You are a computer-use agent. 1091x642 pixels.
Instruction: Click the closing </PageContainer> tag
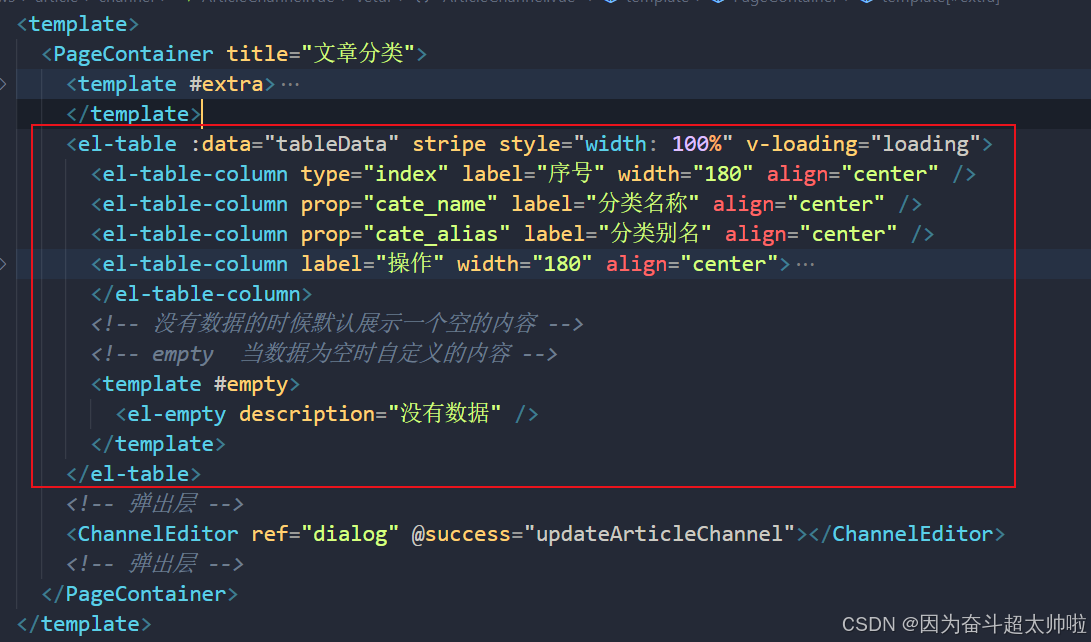pos(140,593)
